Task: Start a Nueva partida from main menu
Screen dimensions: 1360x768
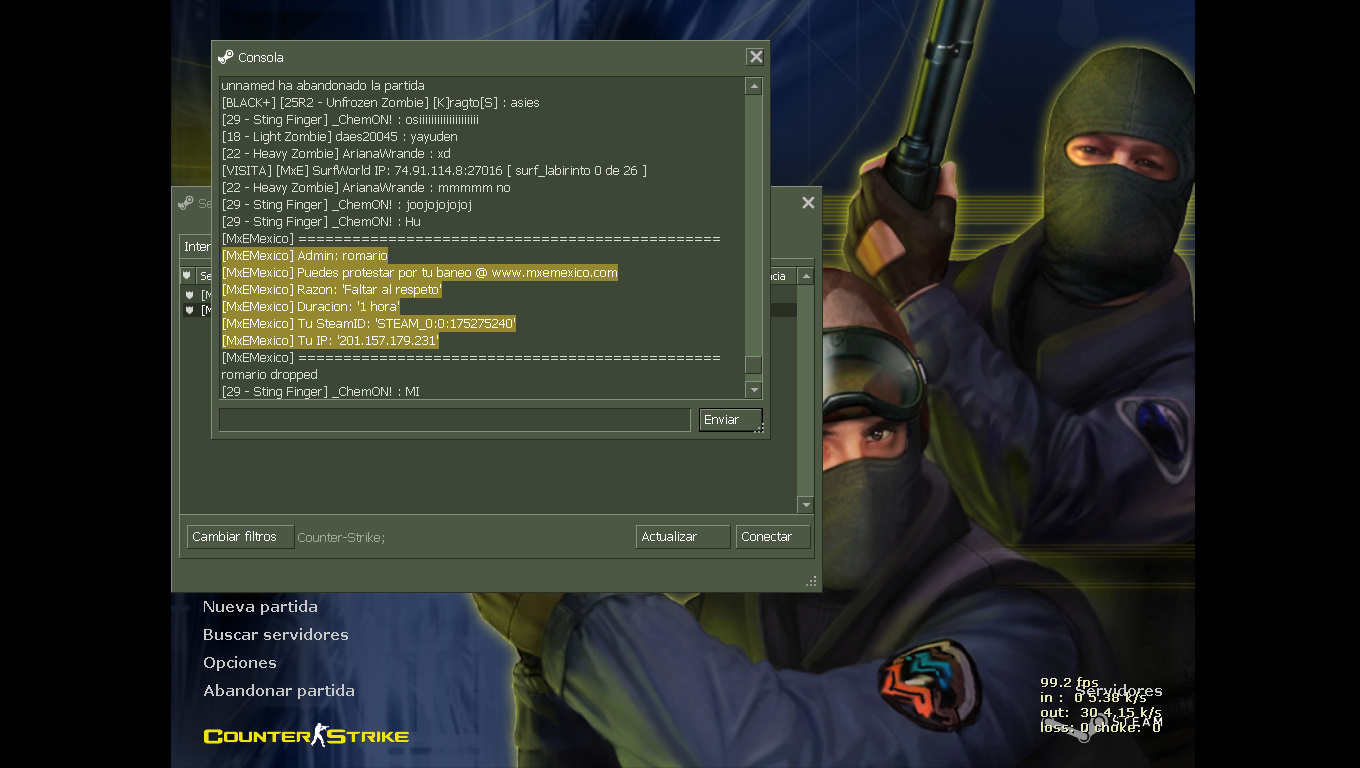Action: [260, 607]
